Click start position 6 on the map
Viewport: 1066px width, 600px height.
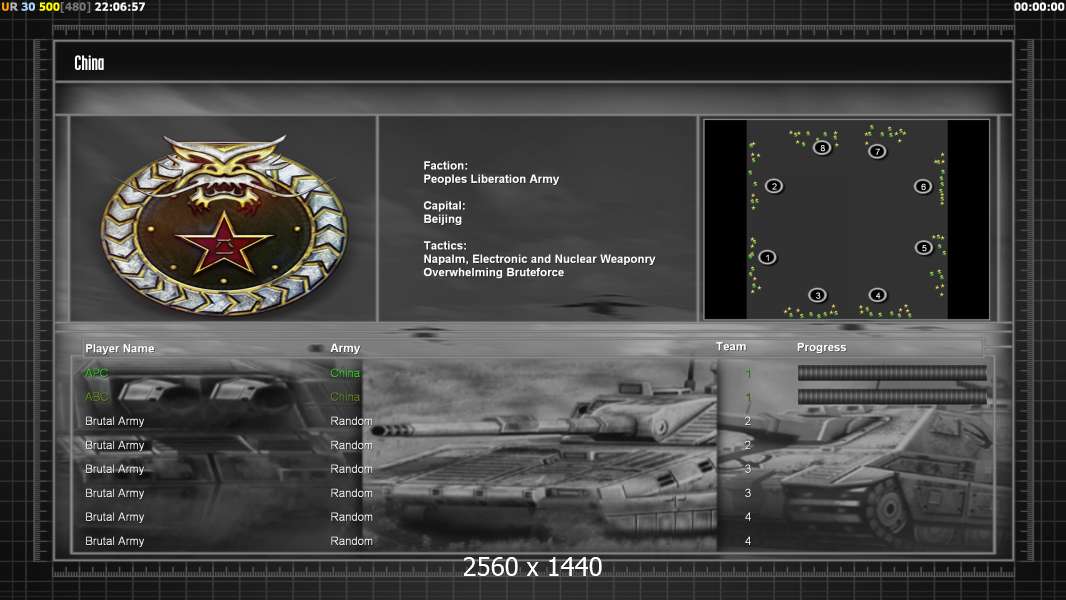click(x=923, y=186)
